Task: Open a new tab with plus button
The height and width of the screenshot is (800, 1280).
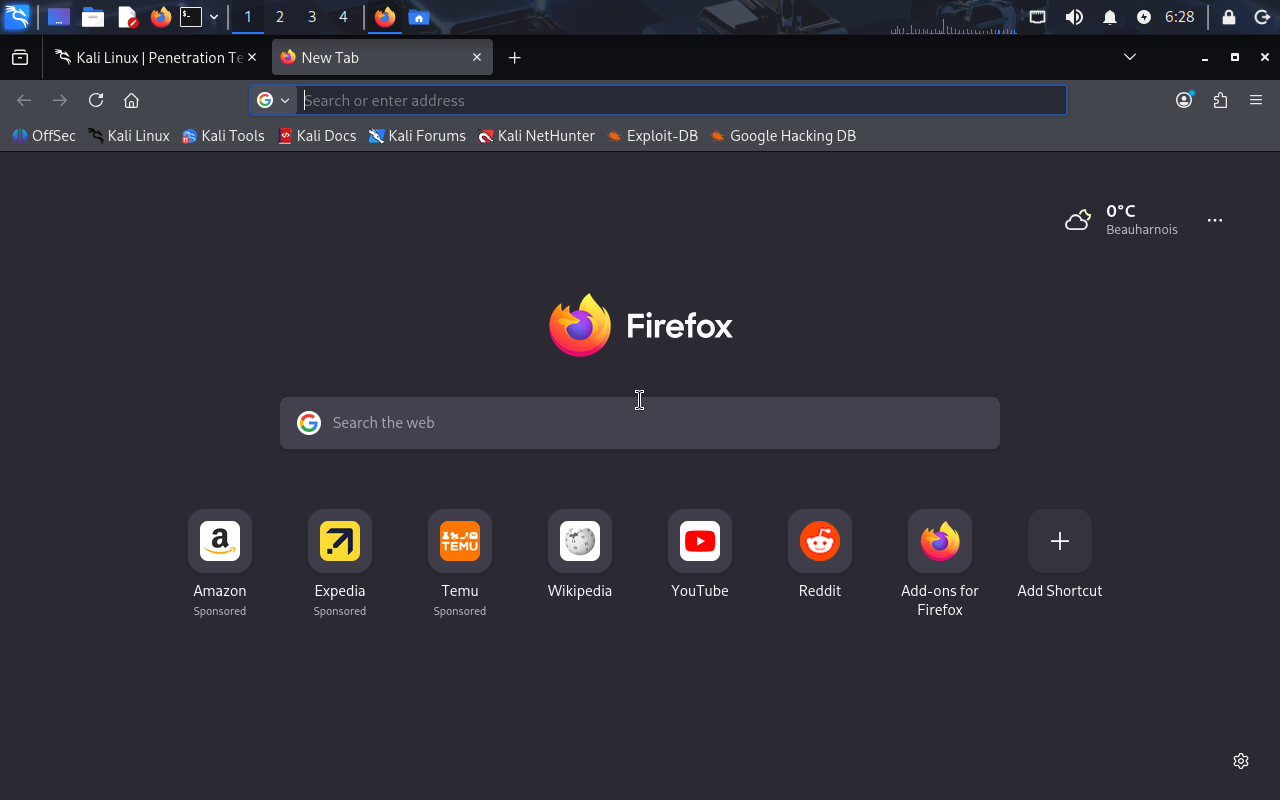Action: tap(514, 57)
